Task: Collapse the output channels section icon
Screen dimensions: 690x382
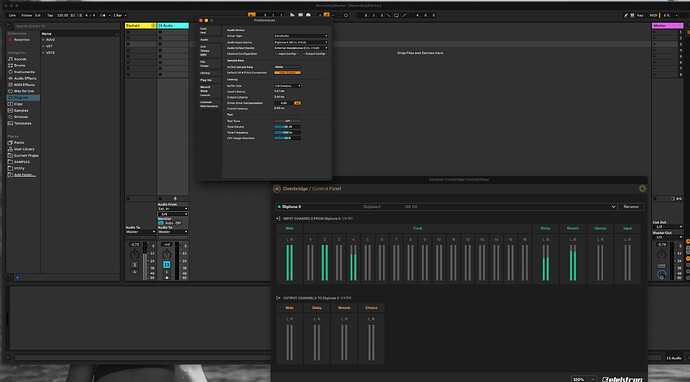Action: [x=278, y=298]
